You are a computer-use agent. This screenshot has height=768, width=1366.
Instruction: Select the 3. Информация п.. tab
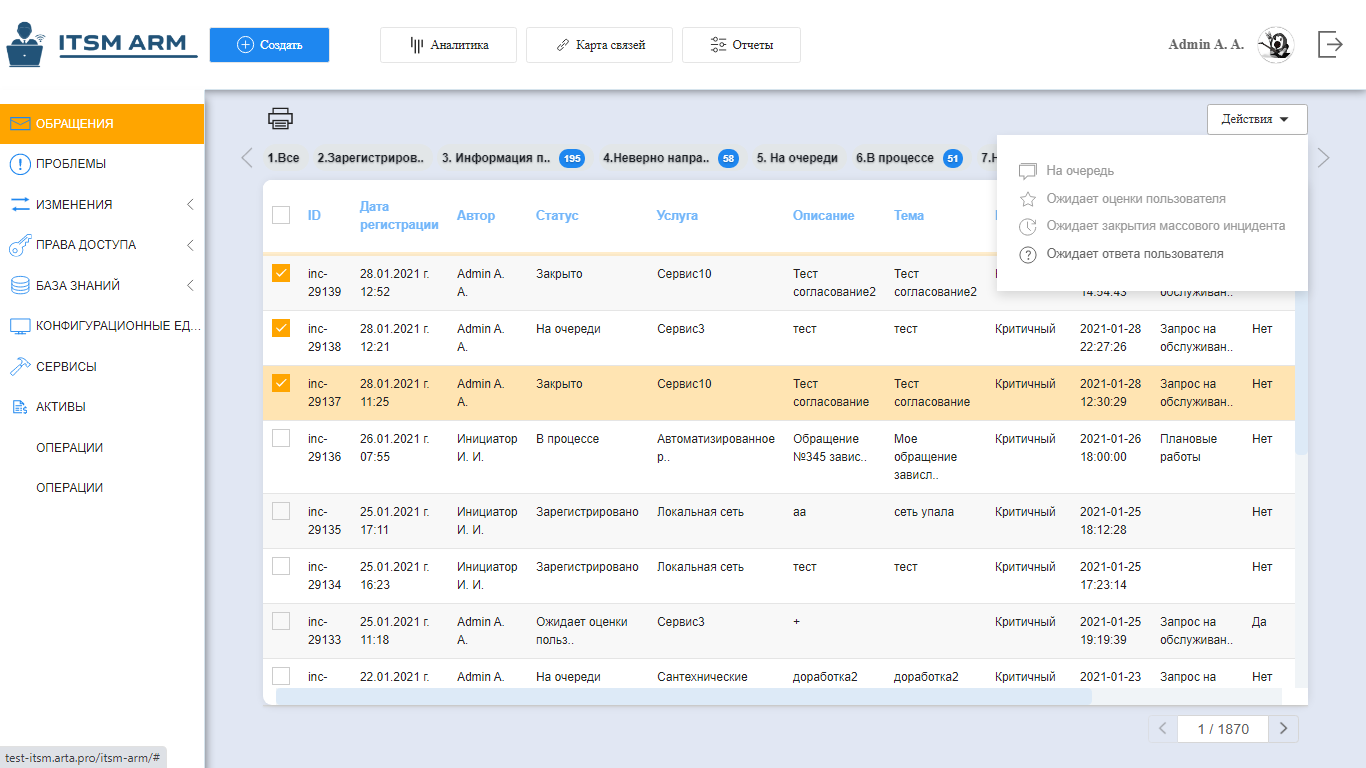pyautogui.click(x=512, y=158)
